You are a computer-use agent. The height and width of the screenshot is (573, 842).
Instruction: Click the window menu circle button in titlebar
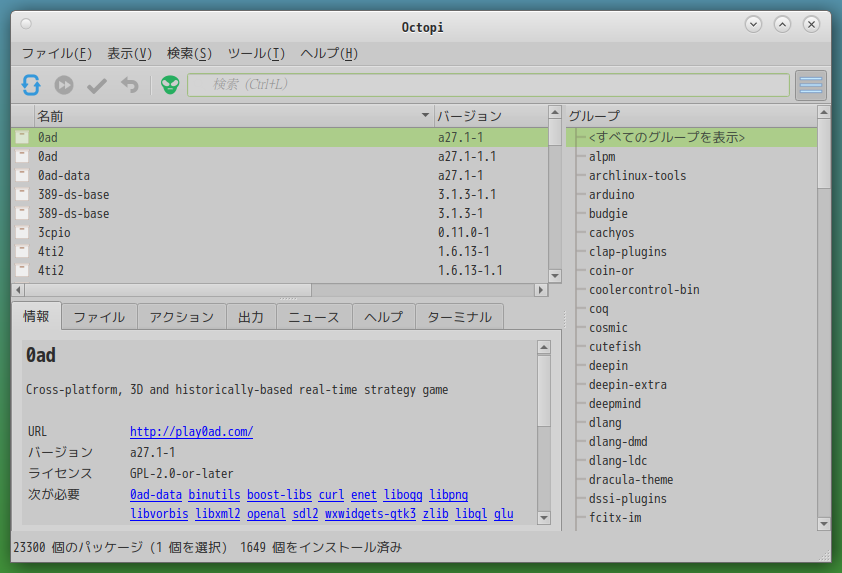[x=26, y=24]
